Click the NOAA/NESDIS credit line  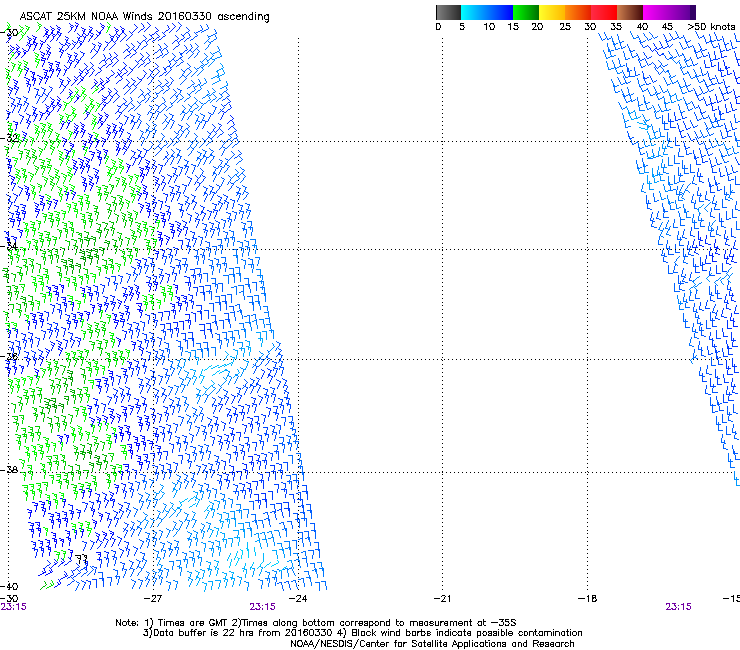coord(432,644)
